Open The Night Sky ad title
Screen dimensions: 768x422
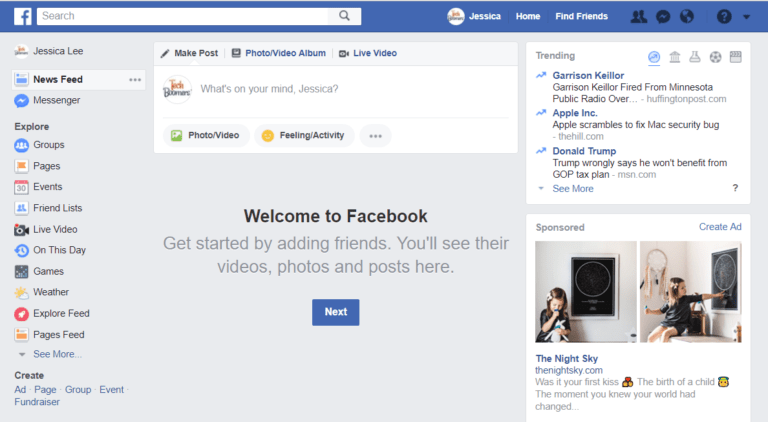click(566, 358)
